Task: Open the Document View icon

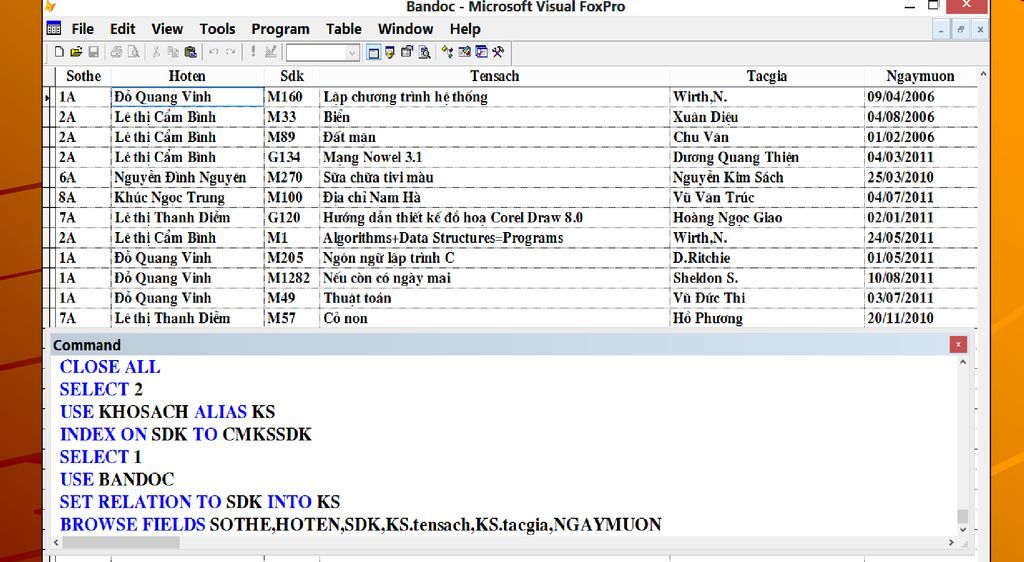Action: 424,52
